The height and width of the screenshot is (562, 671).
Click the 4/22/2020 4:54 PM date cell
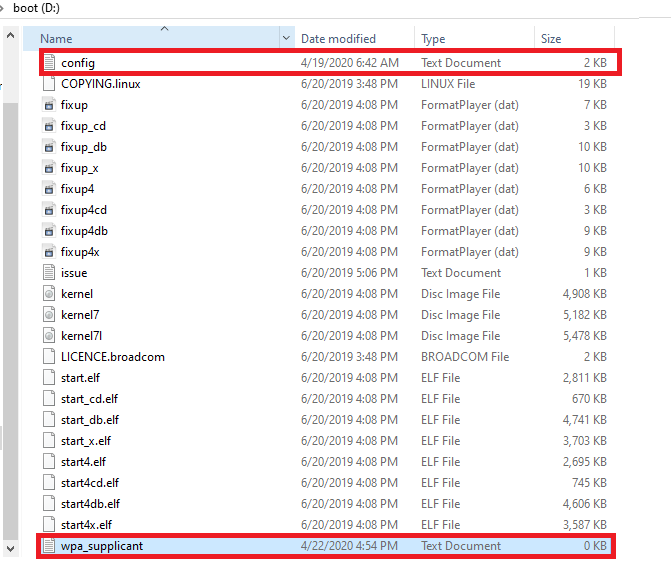(x=349, y=545)
